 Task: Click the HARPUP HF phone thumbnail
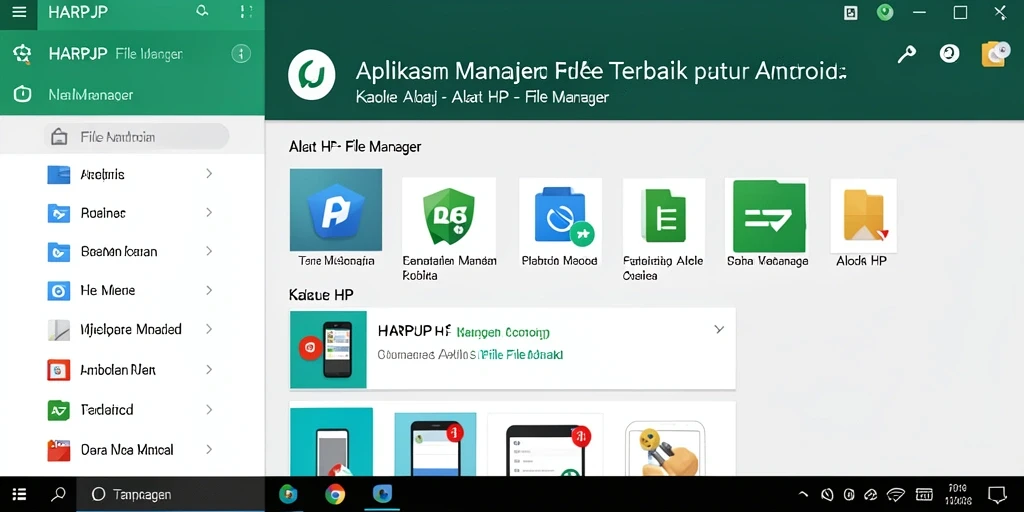point(328,349)
